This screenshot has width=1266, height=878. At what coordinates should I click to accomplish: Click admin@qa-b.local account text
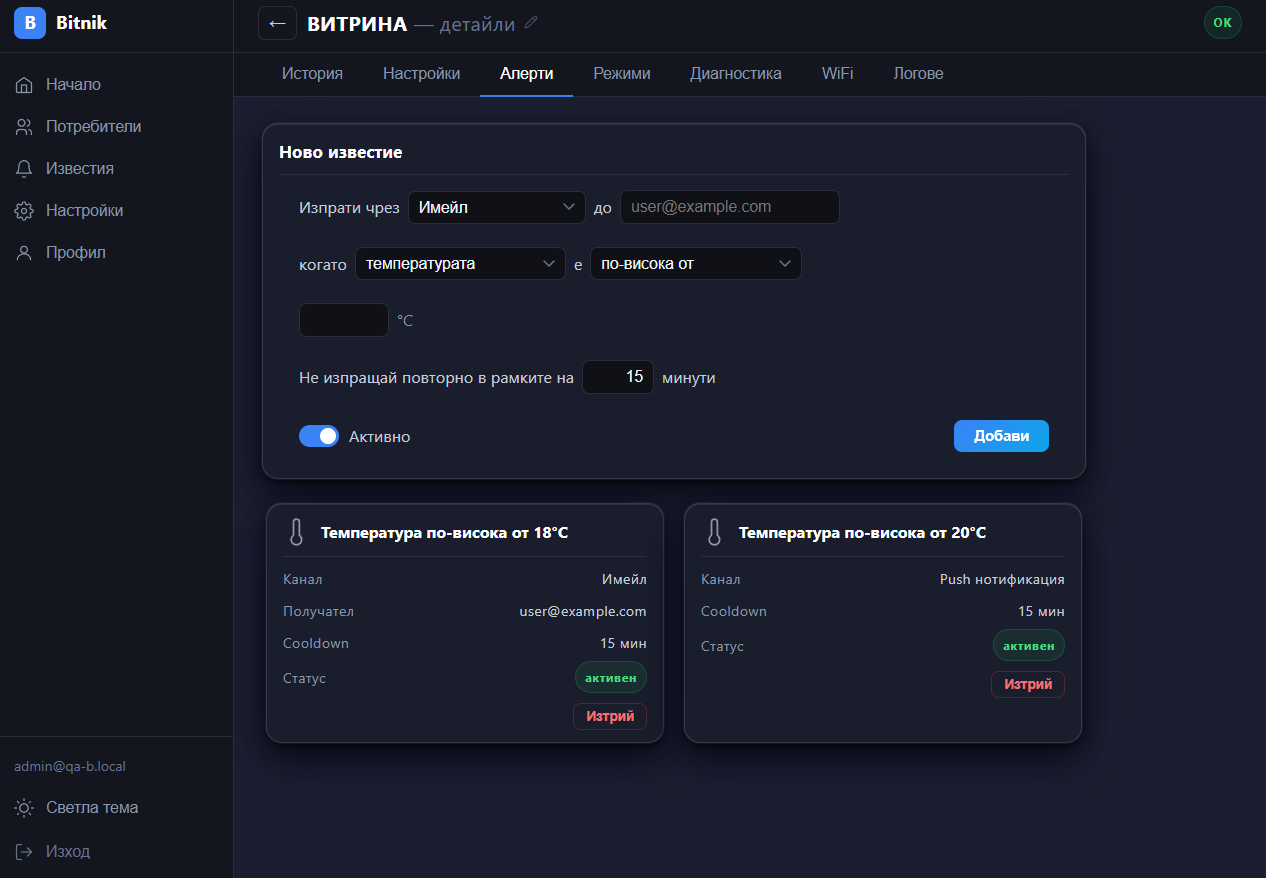coord(70,767)
